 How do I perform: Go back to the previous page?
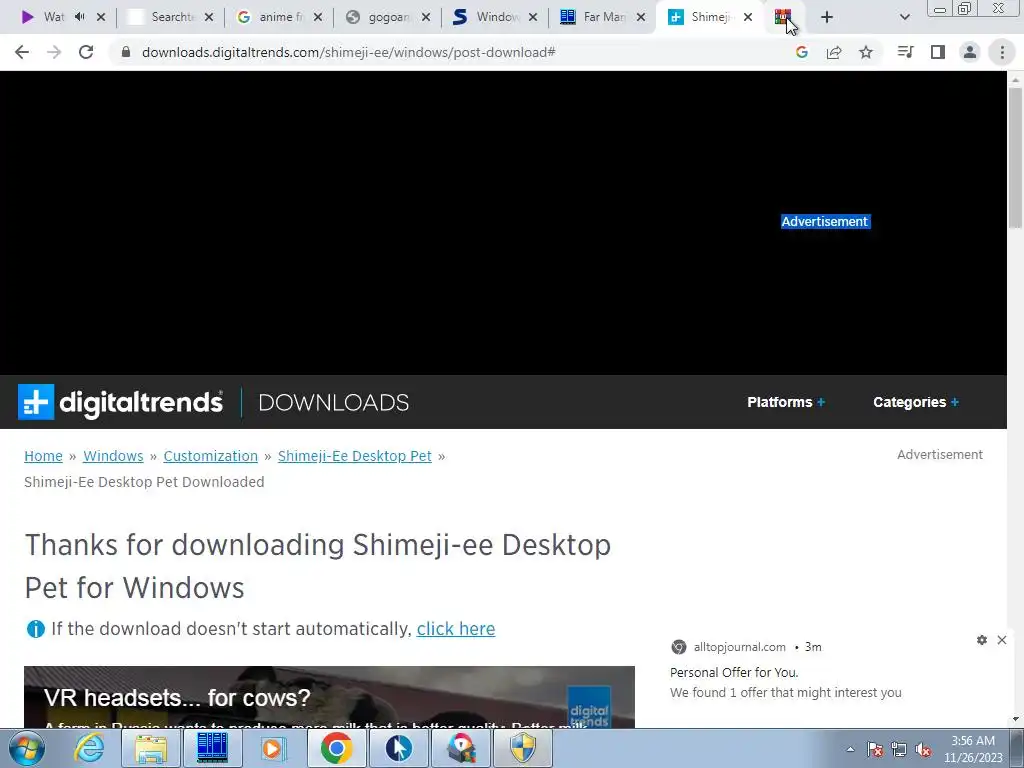pos(22,52)
